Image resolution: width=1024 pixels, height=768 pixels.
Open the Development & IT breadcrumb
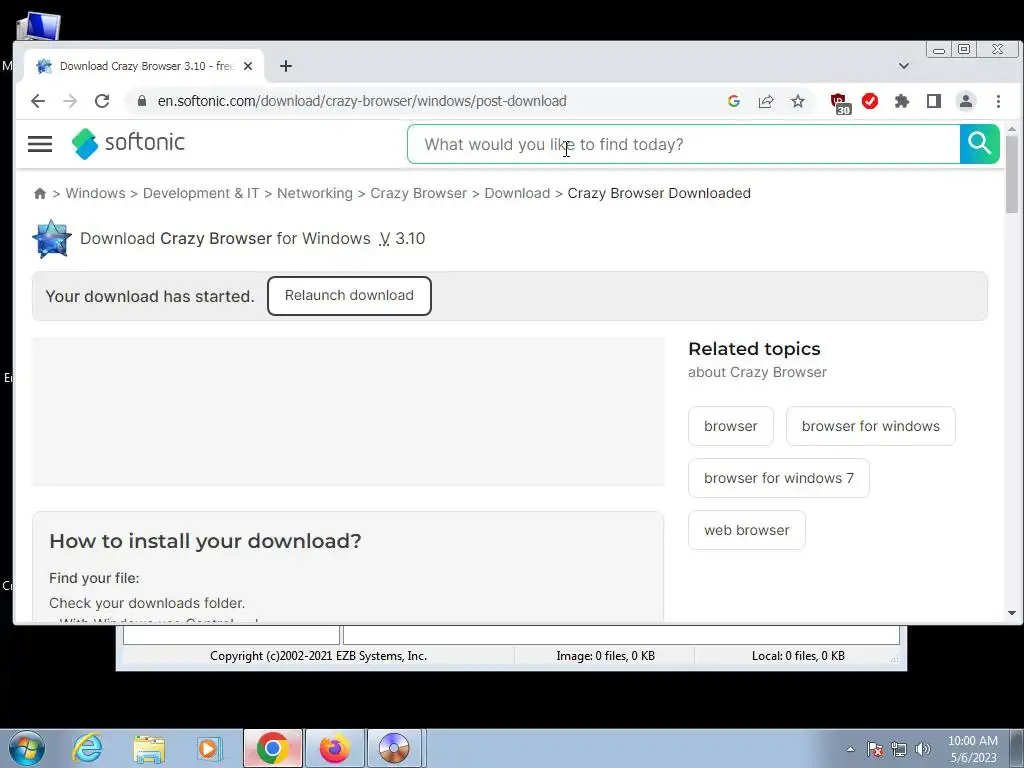click(201, 193)
